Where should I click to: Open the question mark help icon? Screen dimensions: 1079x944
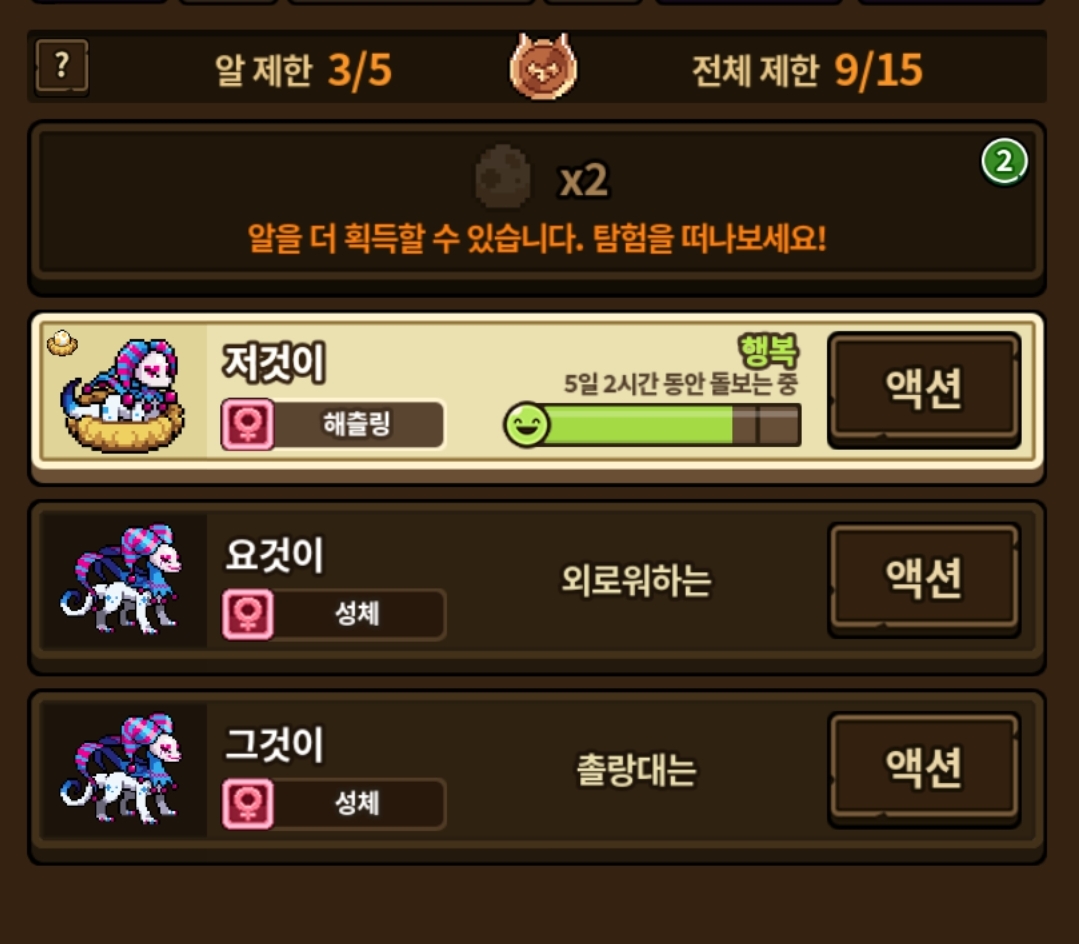click(61, 67)
